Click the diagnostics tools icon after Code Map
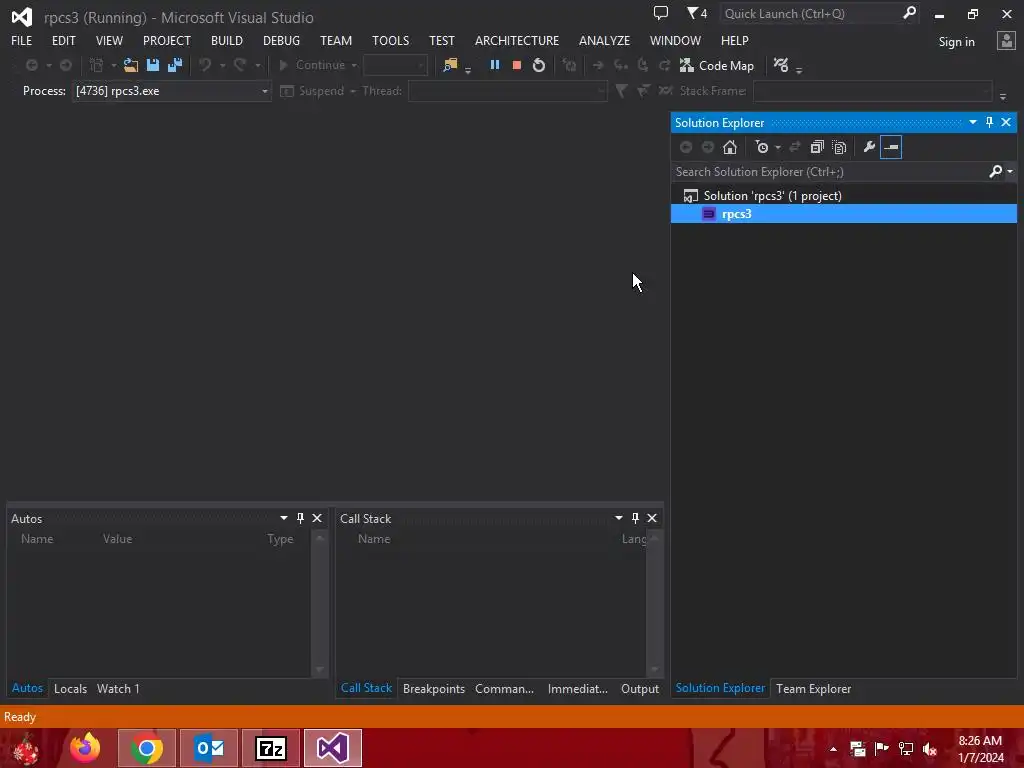Viewport: 1024px width, 768px height. tap(781, 65)
